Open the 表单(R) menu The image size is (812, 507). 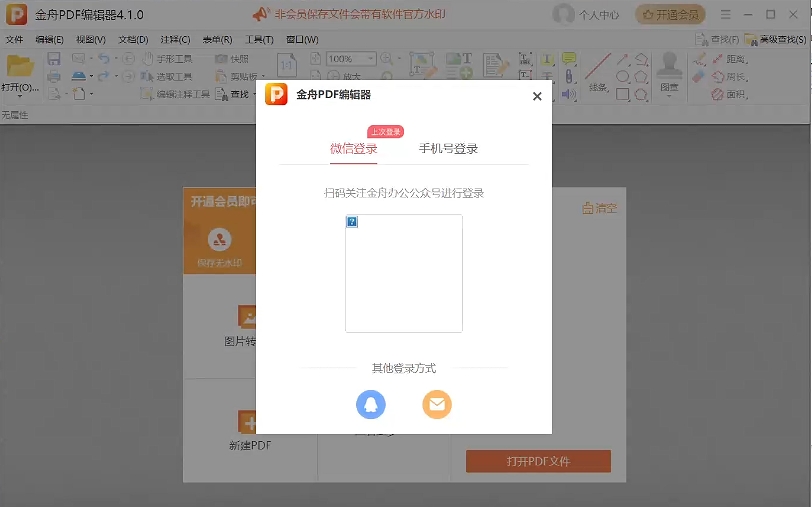[218, 39]
